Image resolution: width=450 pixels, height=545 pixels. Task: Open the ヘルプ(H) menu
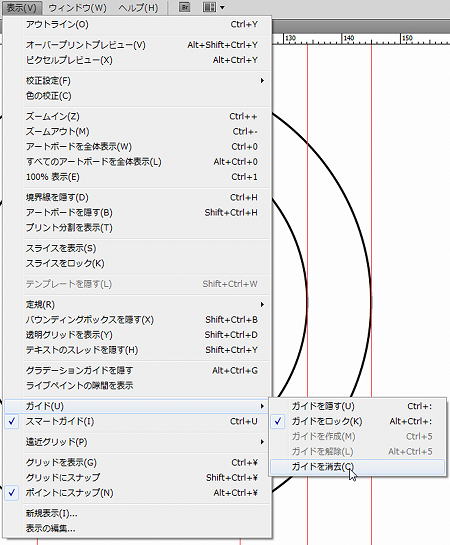click(x=138, y=8)
